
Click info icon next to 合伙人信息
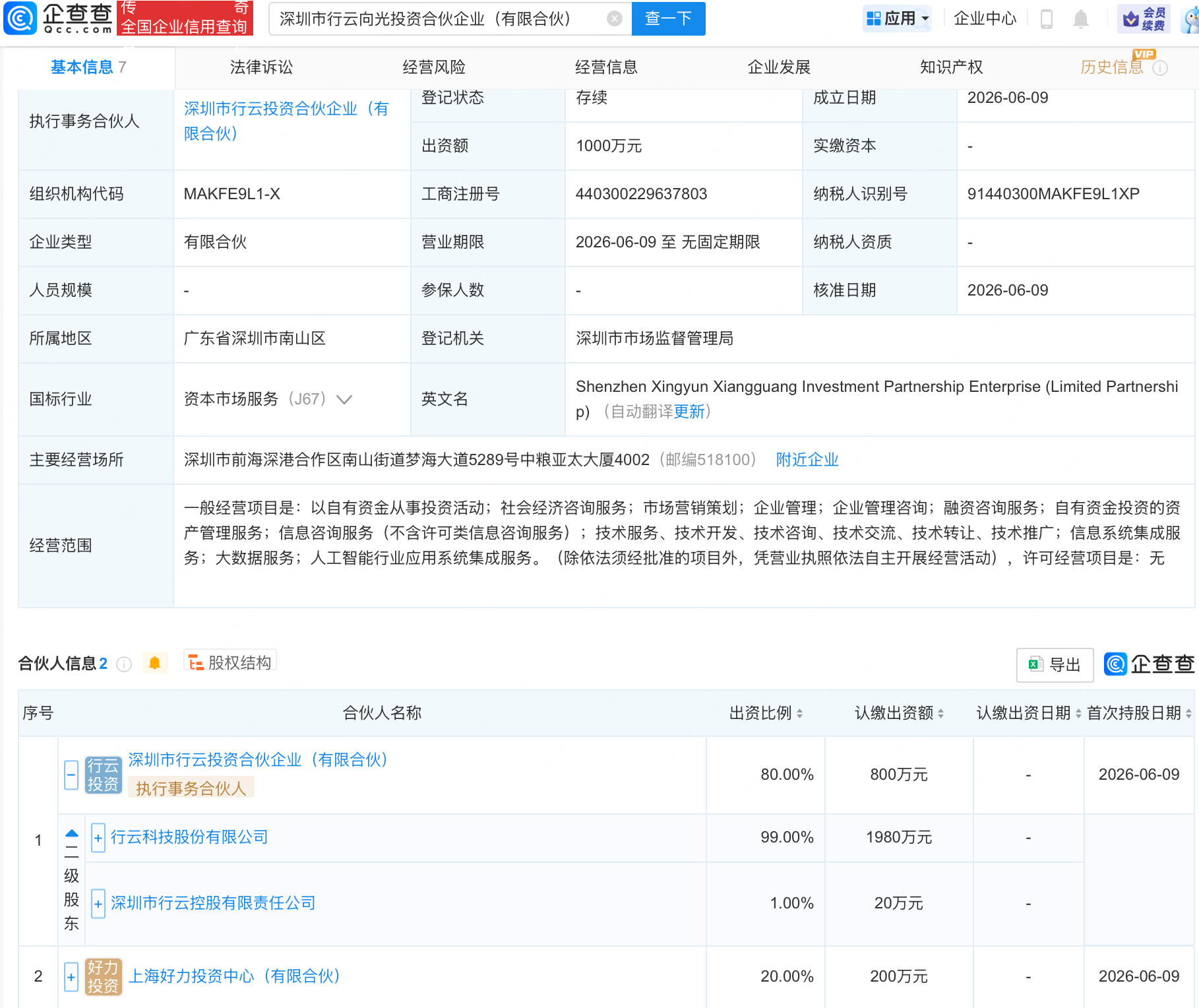click(x=124, y=664)
